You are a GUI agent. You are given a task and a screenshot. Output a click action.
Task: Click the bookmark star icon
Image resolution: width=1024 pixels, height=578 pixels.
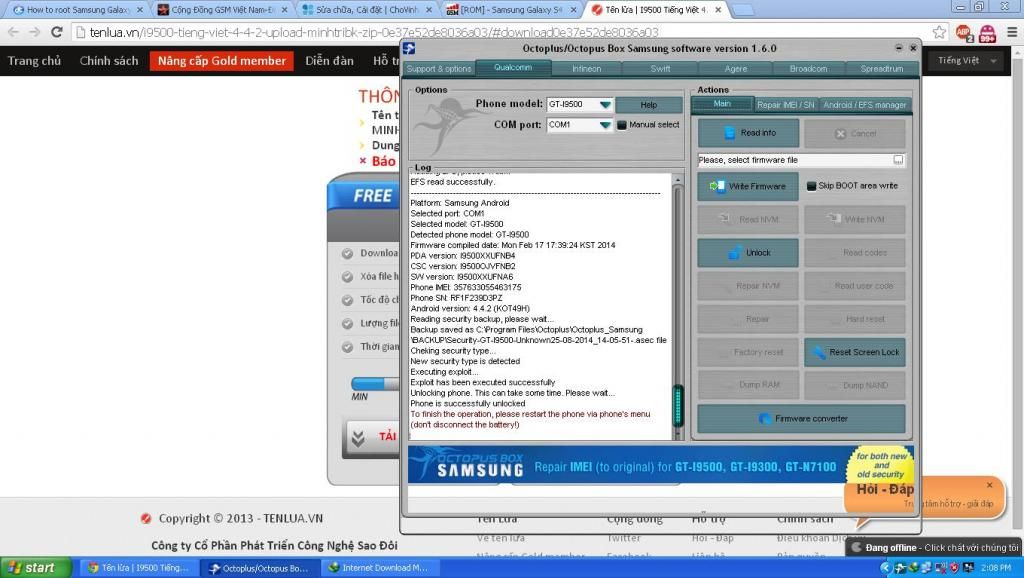pos(939,32)
